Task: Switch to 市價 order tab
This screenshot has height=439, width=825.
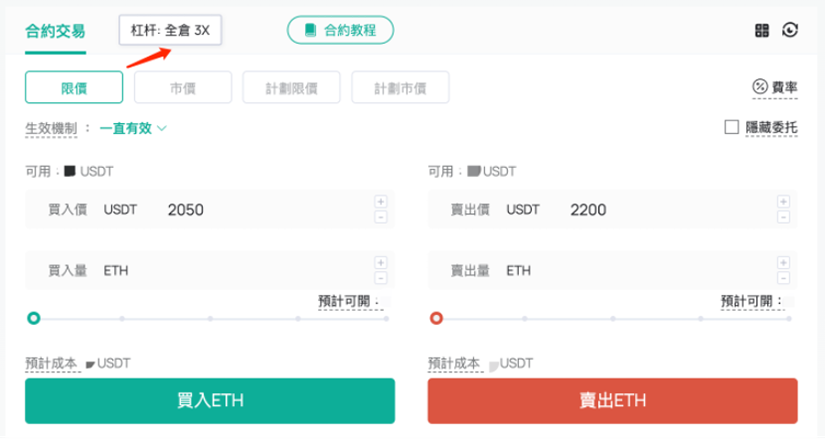Action: (x=183, y=87)
